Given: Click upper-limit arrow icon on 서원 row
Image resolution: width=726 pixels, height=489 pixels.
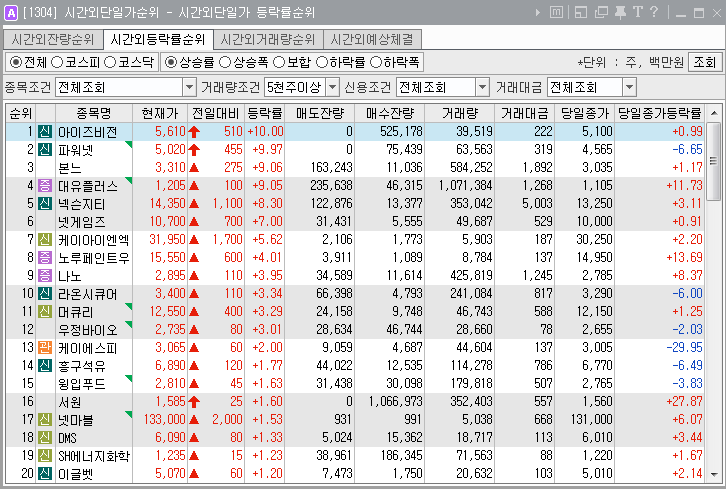Looking at the screenshot, I should tap(194, 402).
